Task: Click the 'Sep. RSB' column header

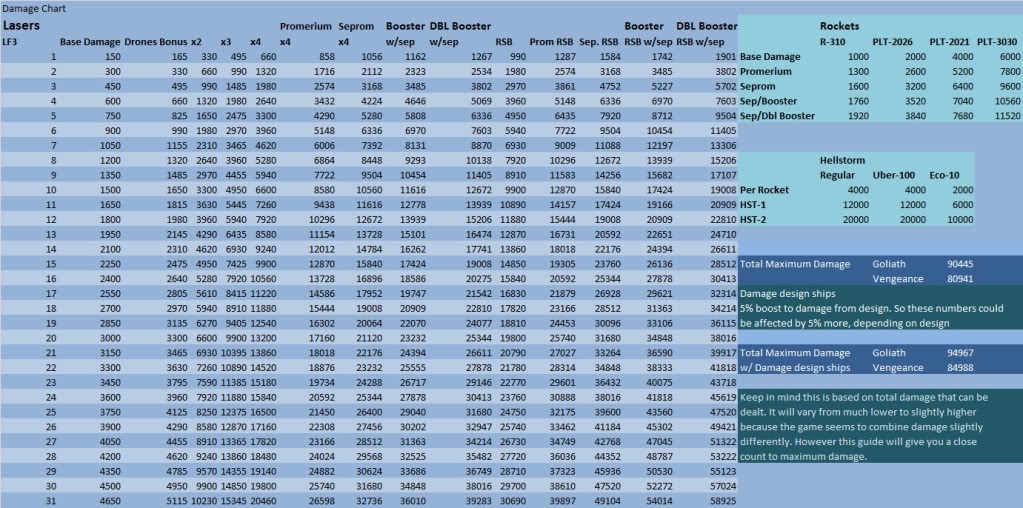Action: click(x=599, y=42)
